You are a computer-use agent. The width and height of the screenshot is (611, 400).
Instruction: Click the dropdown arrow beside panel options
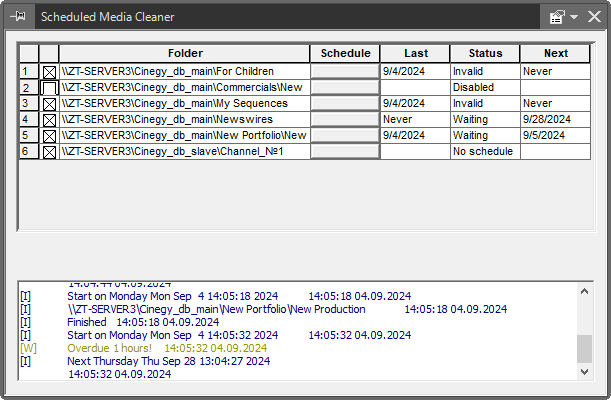click(574, 17)
